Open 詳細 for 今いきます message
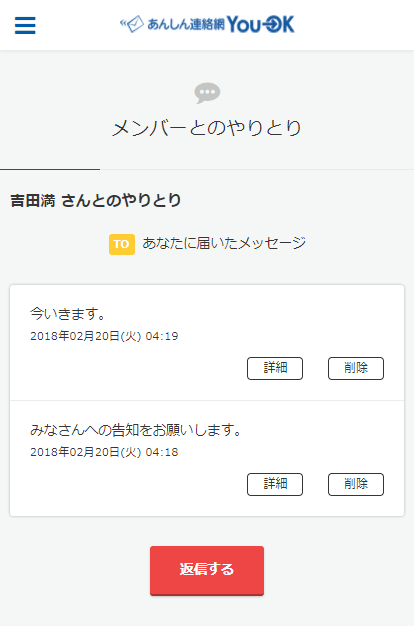 coord(275,368)
